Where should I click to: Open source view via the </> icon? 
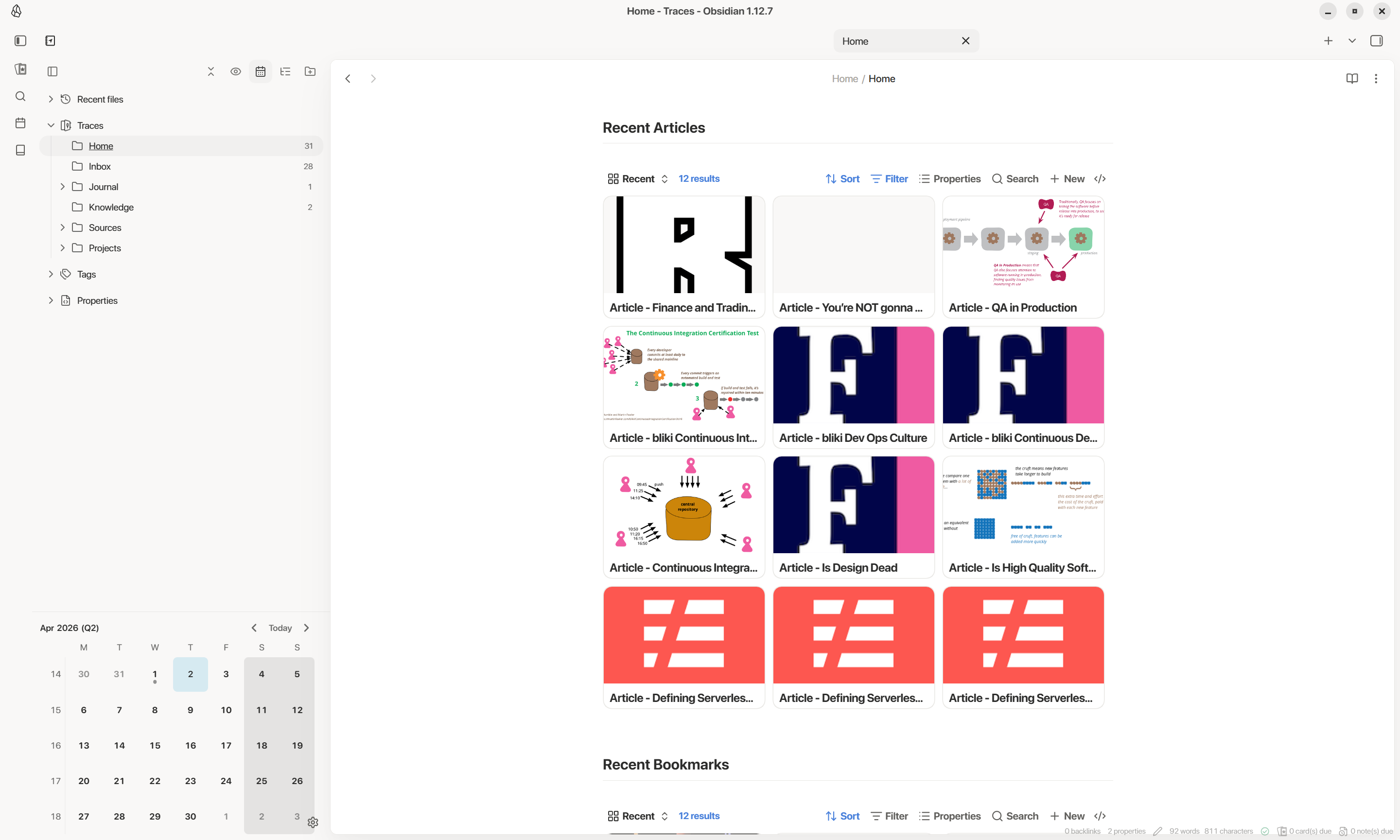point(1100,178)
